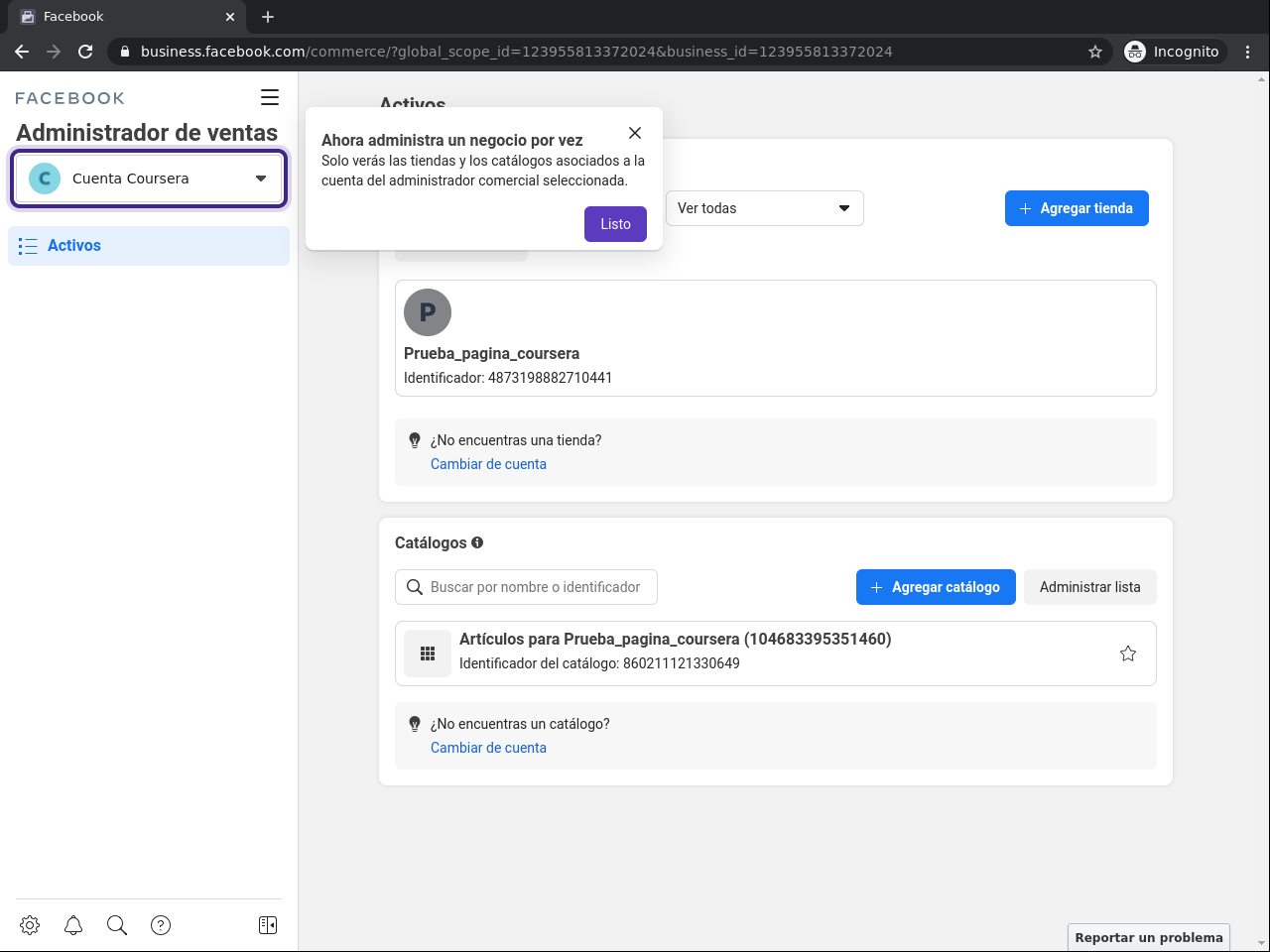This screenshot has height=952, width=1270.
Task: Open the 'Ver todas' filter dropdown
Action: (764, 208)
